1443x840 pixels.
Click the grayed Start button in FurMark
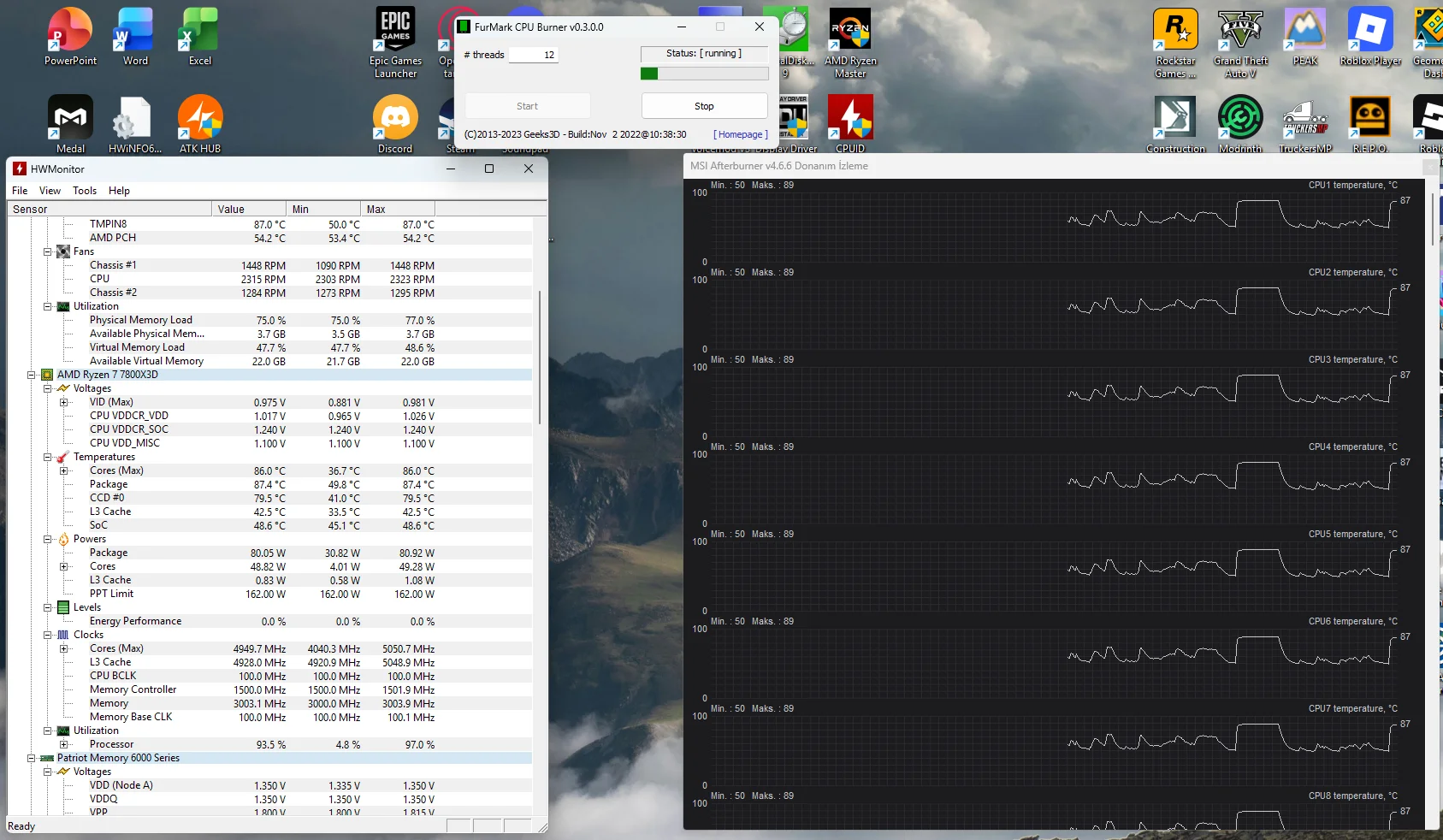[527, 106]
